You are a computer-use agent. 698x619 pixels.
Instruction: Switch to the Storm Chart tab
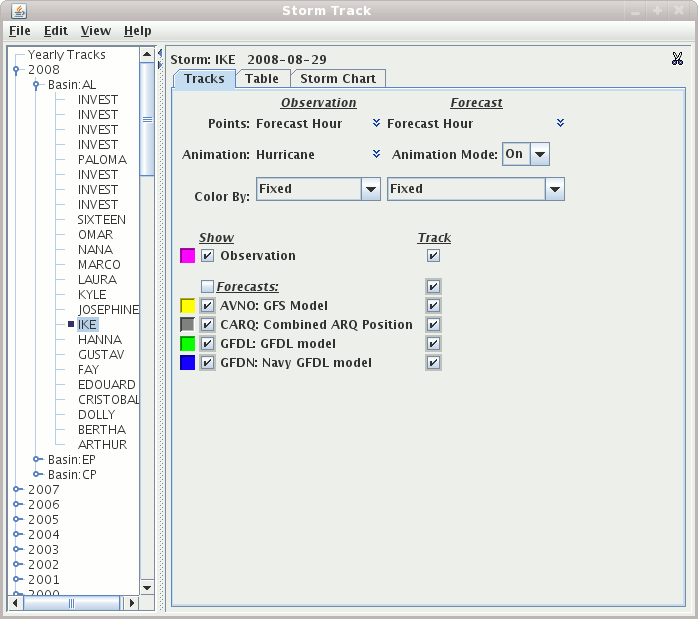[338, 79]
